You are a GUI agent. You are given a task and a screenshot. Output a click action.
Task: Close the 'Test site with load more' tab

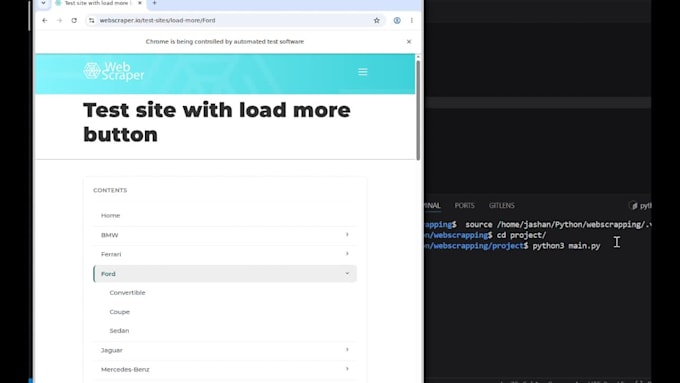140,3
